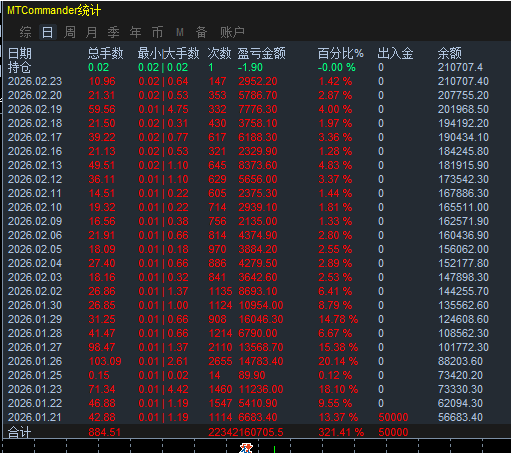Open the 周 weekly statistics tab
This screenshot has width=511, height=453.
point(69,32)
